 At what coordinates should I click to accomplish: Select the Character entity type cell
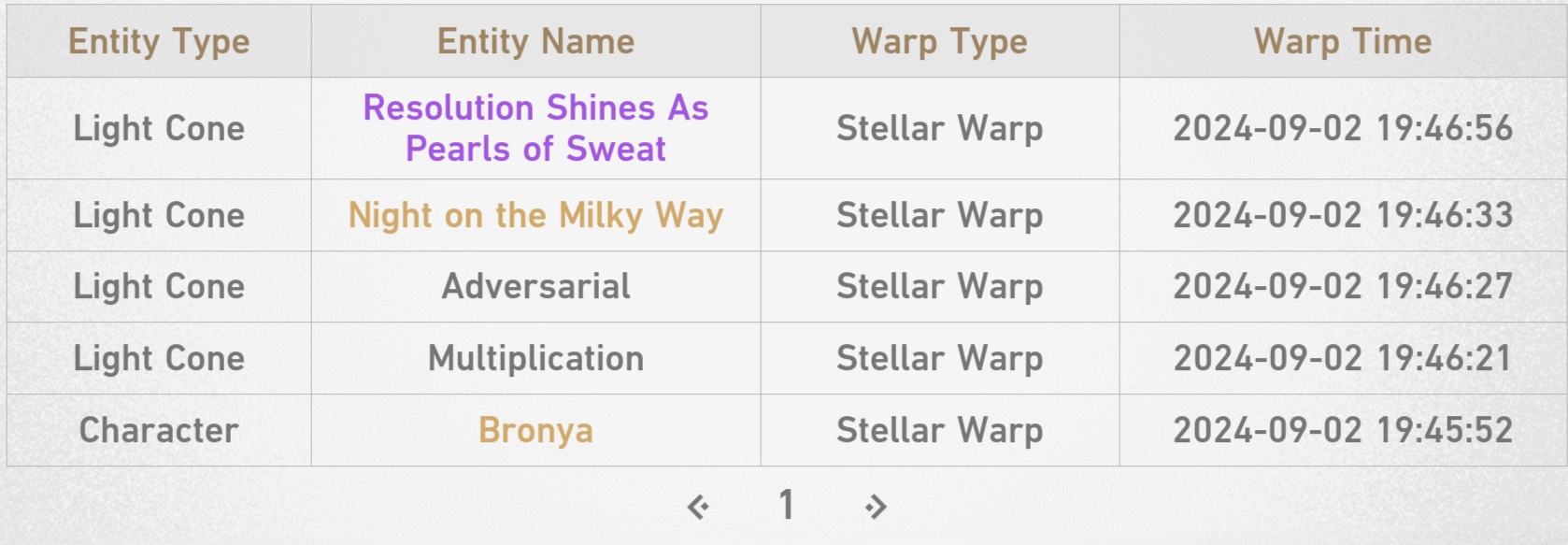159,430
